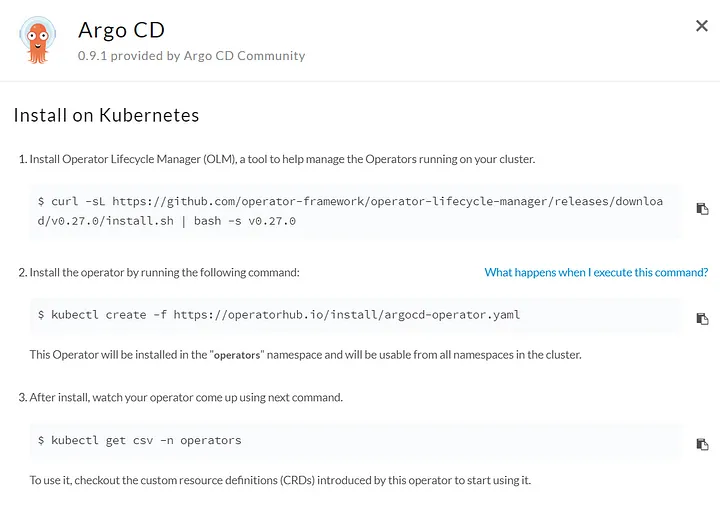The image size is (720, 512).
Task: Close the Argo CD install dialog
Action: point(702,26)
